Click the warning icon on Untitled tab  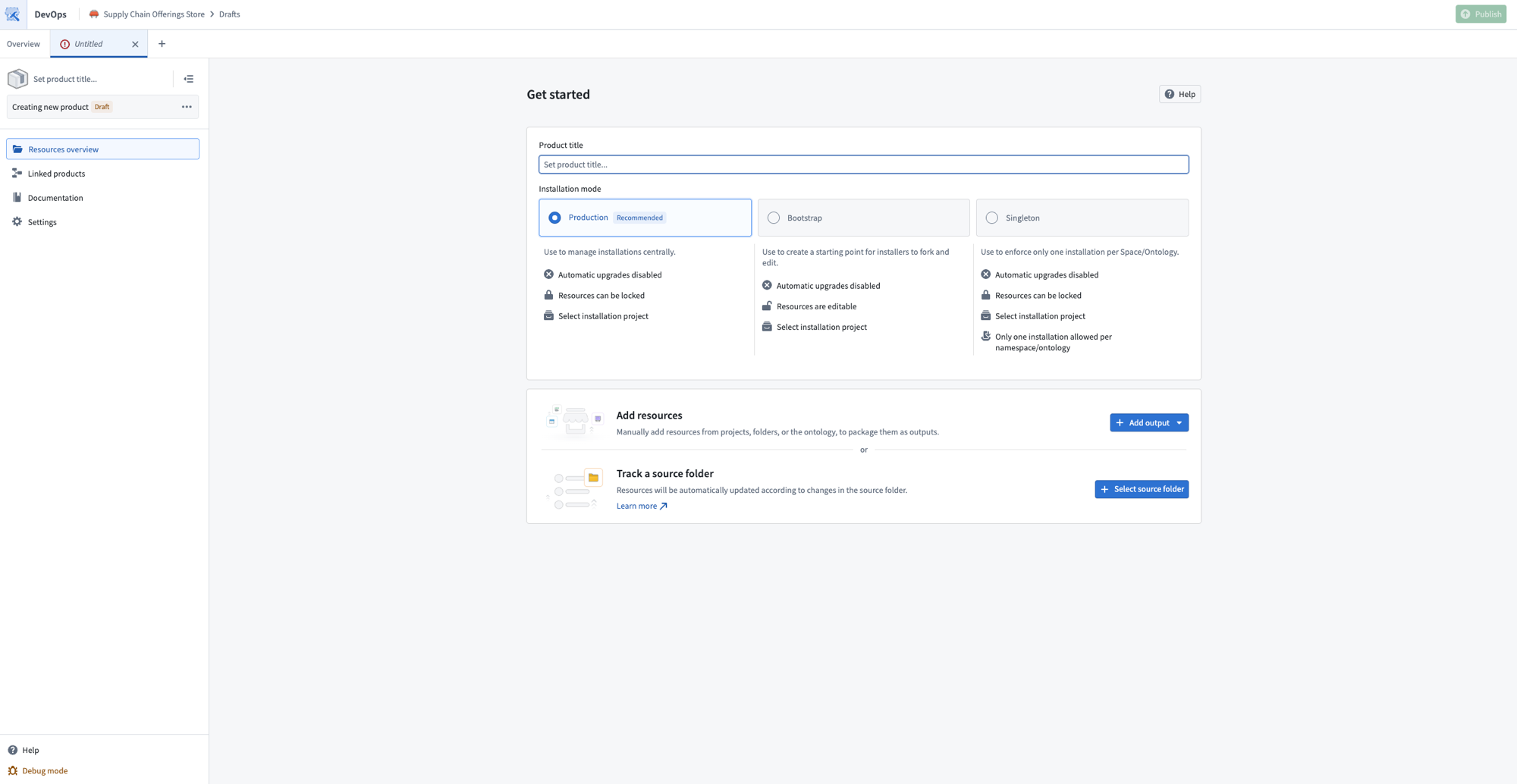pyautogui.click(x=64, y=44)
